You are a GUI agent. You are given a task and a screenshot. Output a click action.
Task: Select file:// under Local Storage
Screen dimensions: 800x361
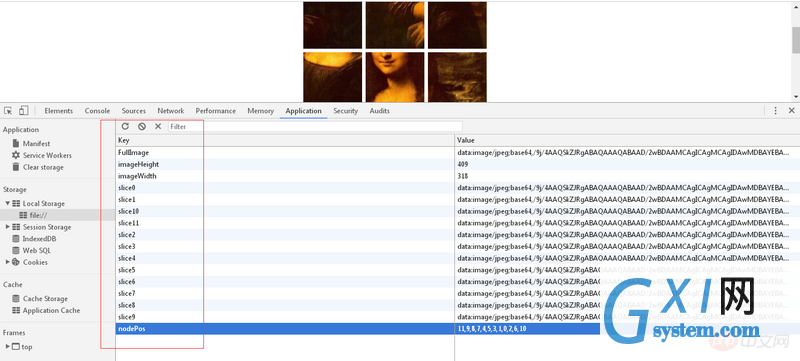[38, 215]
